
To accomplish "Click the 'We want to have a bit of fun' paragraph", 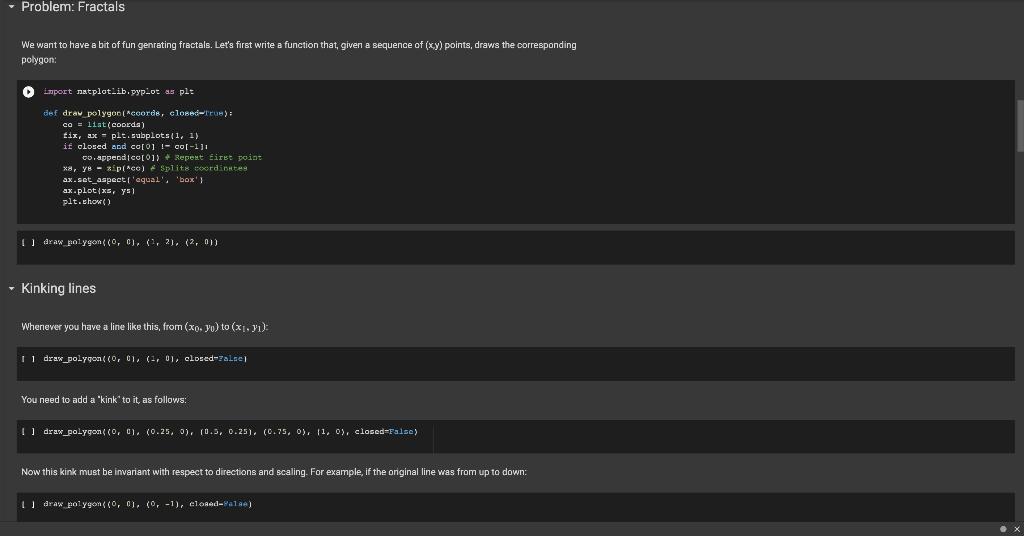I will [298, 52].
